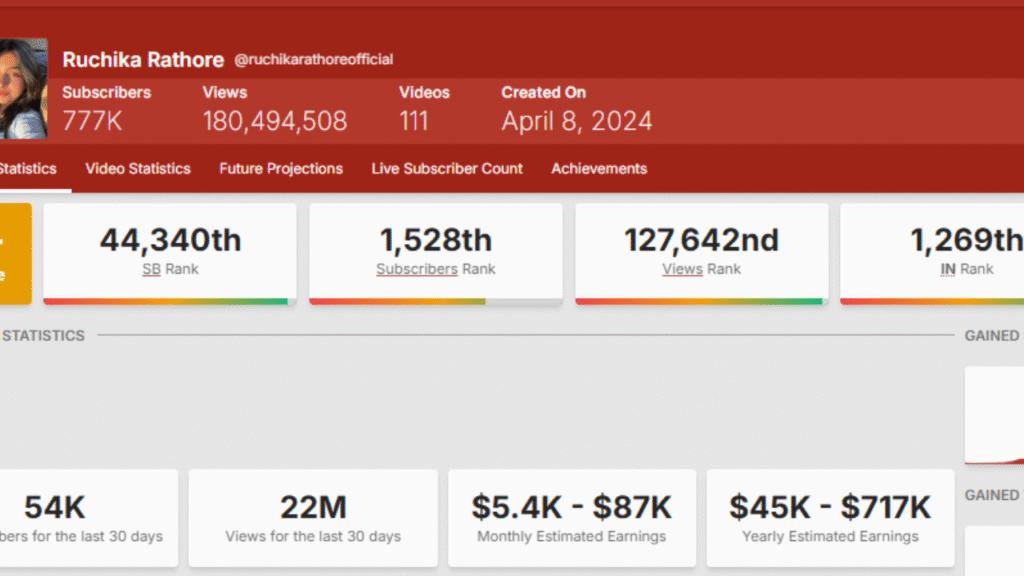This screenshot has width=1024, height=576.
Task: Open the 1,269th IN Rank card
Action: coord(932,253)
